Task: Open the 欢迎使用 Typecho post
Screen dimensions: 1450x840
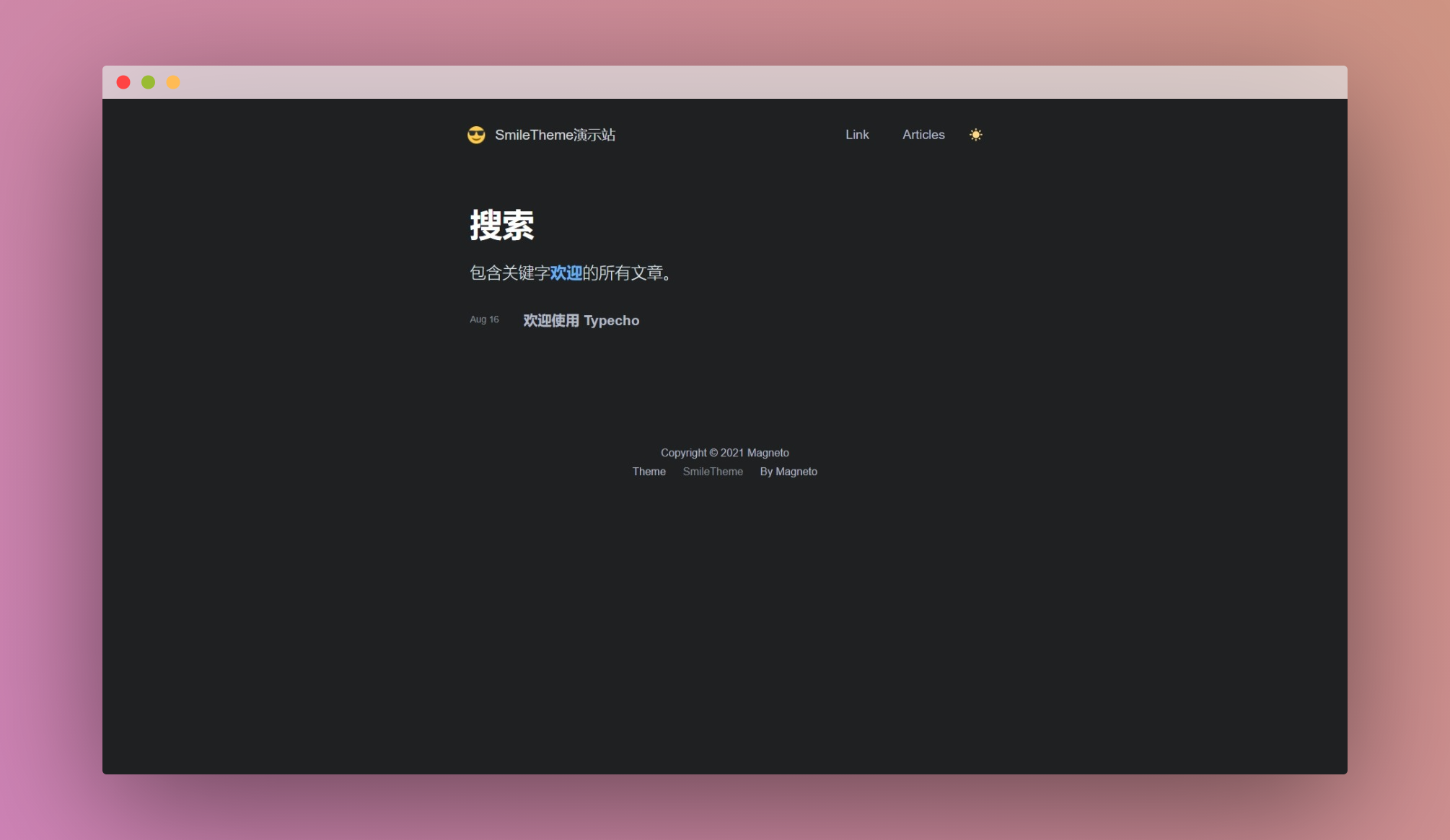Action: click(x=581, y=320)
